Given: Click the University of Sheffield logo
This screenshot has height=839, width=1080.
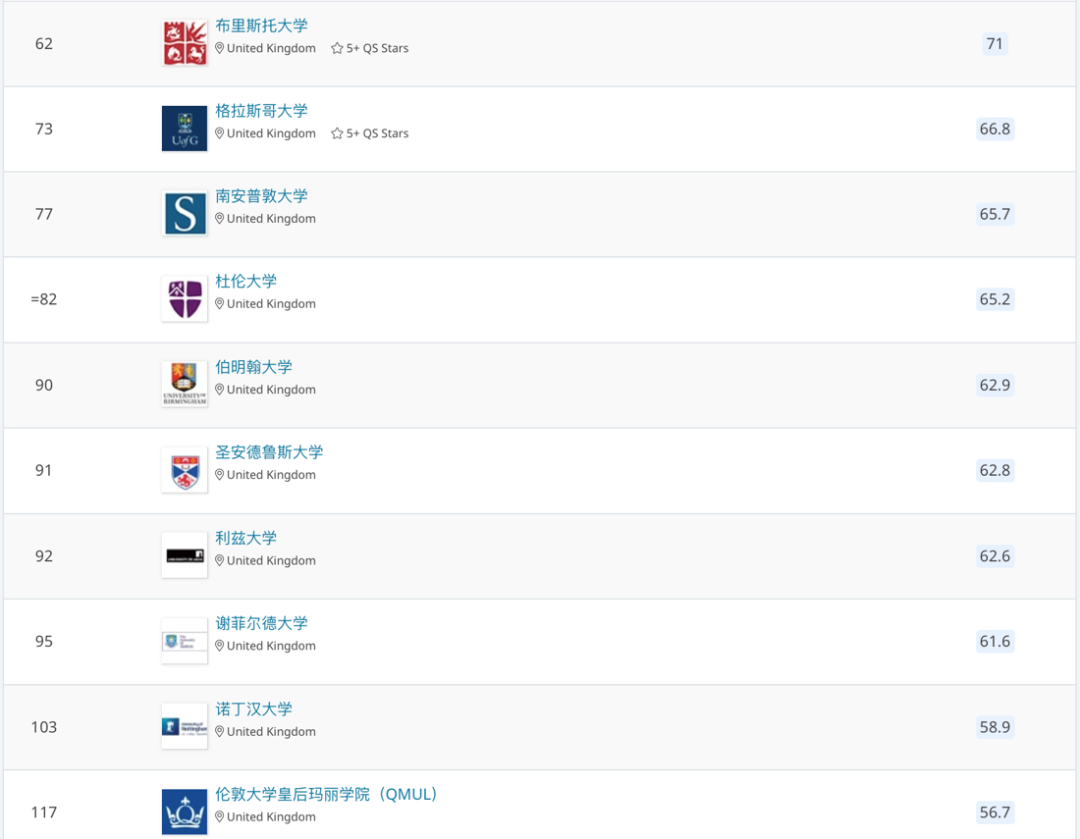Looking at the screenshot, I should (x=184, y=641).
